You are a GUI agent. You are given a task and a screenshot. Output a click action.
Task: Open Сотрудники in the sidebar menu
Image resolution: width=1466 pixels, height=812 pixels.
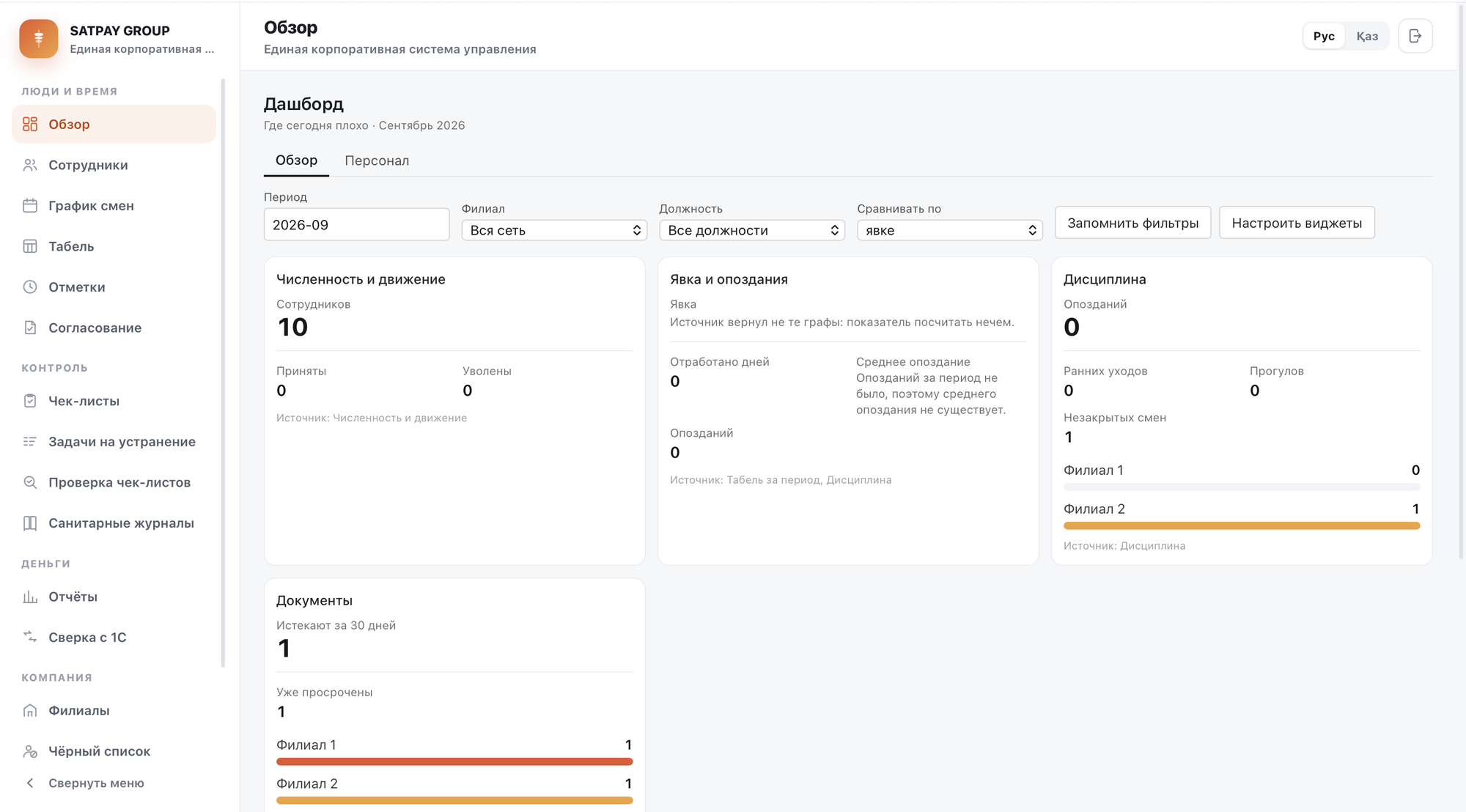(114, 165)
